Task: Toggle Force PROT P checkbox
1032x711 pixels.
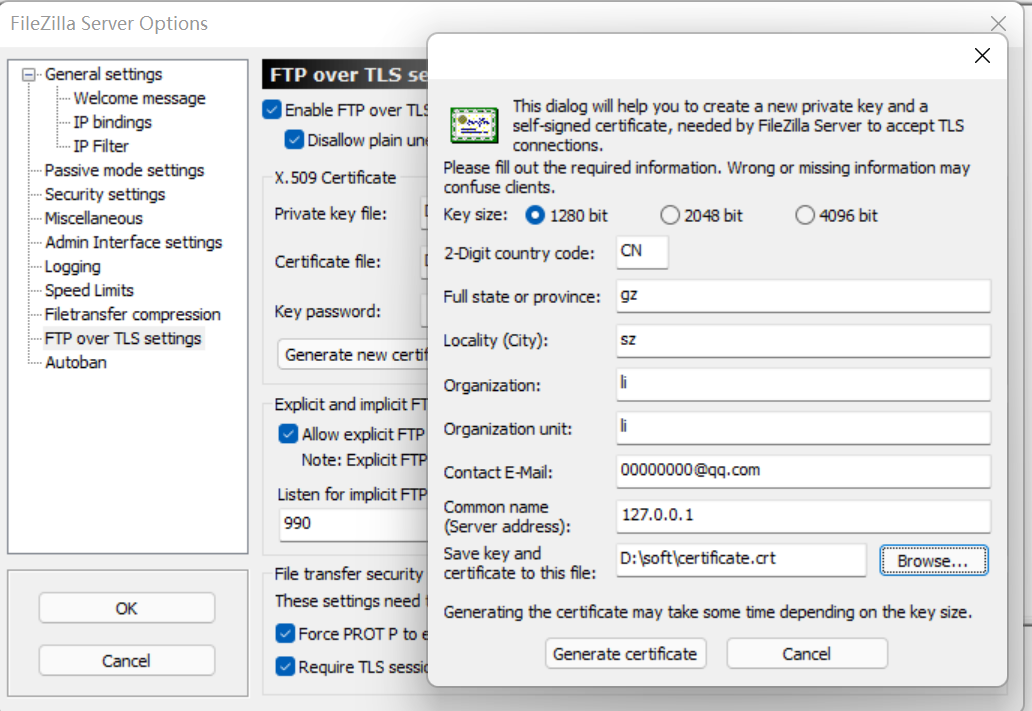Action: [x=285, y=633]
